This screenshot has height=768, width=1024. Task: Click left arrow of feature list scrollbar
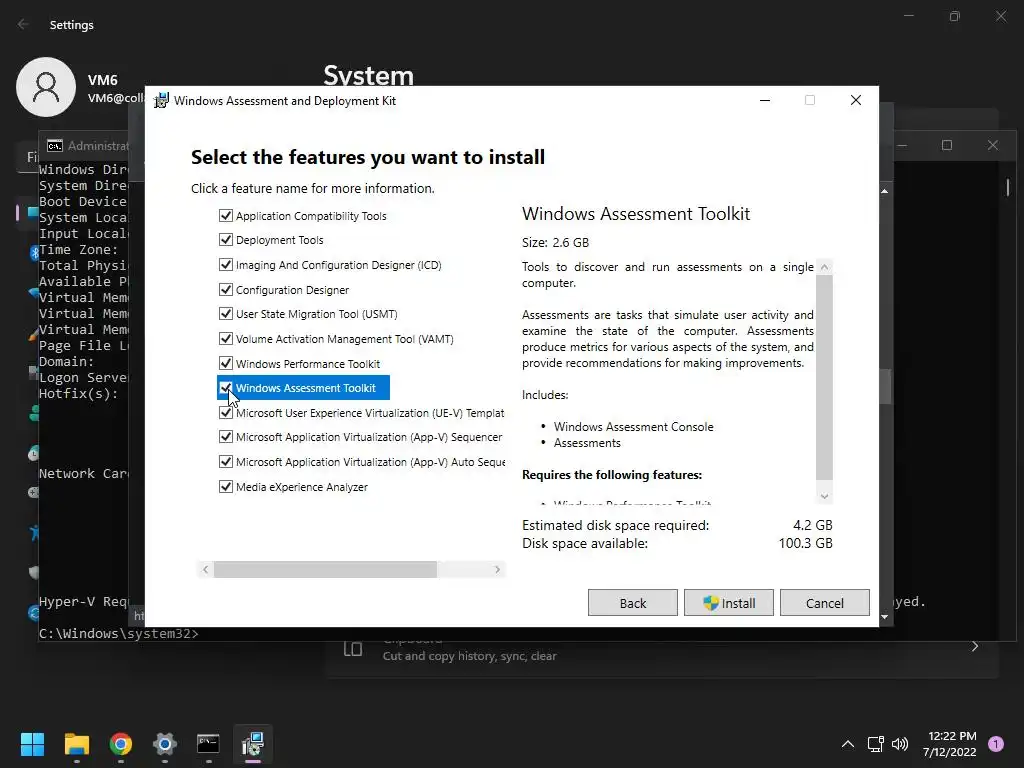[205, 569]
